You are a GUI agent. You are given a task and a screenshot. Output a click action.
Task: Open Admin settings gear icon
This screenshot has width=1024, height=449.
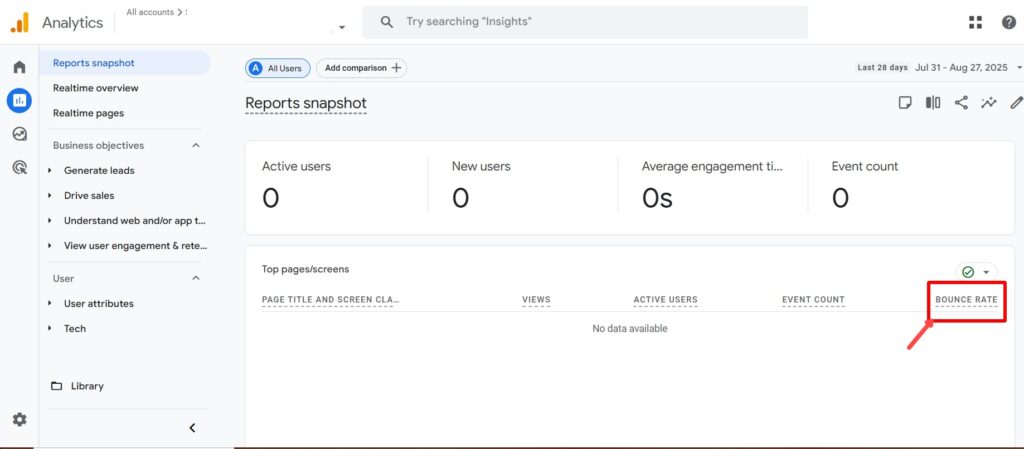[x=19, y=420]
